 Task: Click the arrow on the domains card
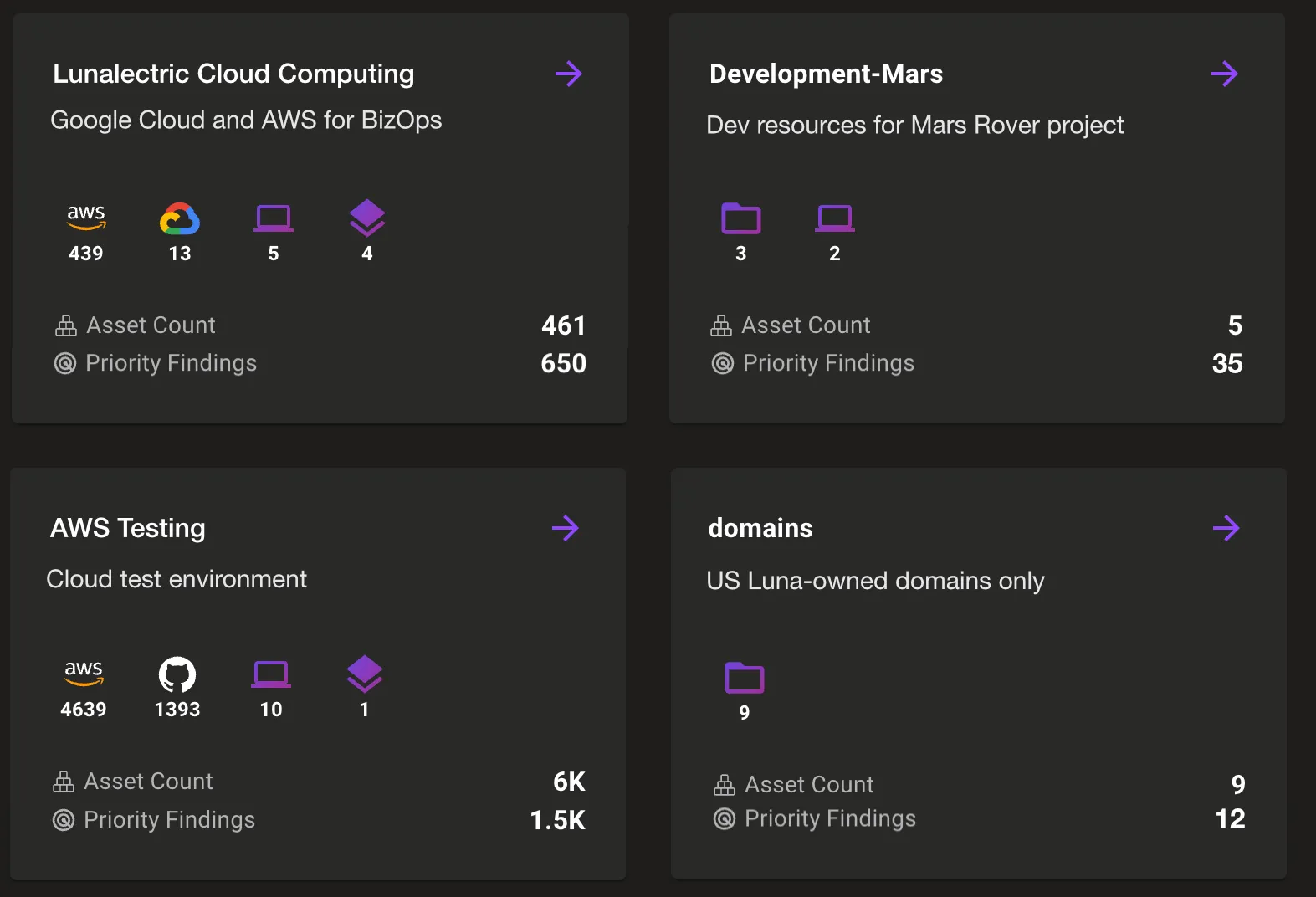(x=1226, y=528)
